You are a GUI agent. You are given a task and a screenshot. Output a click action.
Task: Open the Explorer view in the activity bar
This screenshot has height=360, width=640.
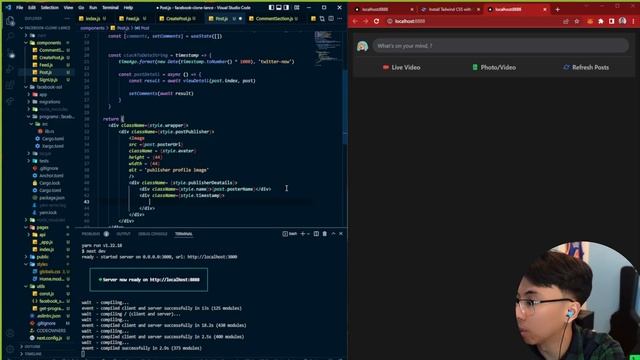click(10, 21)
